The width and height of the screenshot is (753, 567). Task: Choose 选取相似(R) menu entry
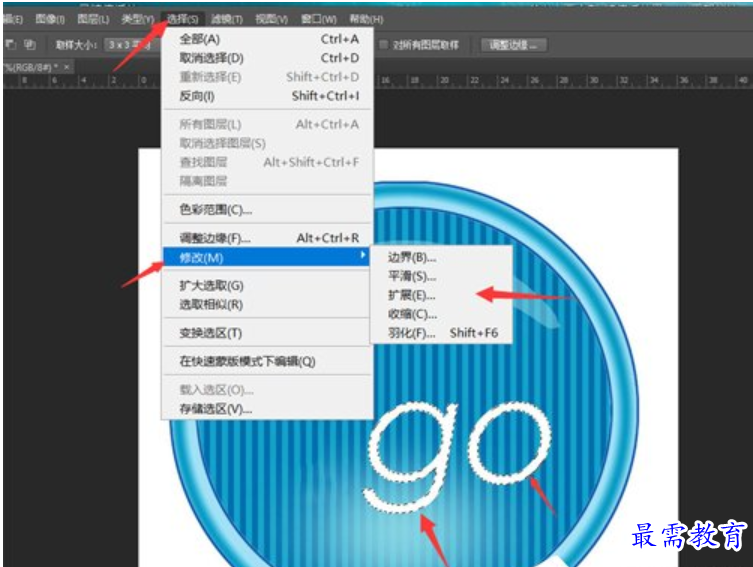click(x=268, y=304)
